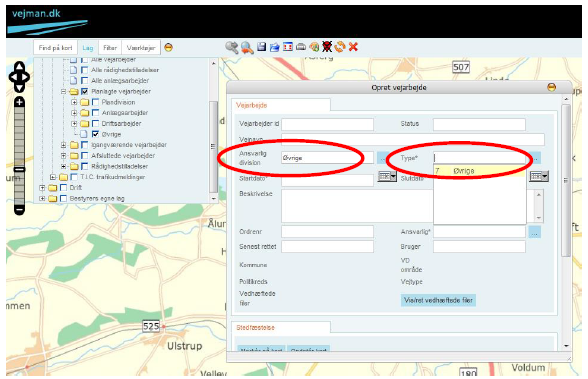Click the Vejnavn input field

tap(413, 139)
